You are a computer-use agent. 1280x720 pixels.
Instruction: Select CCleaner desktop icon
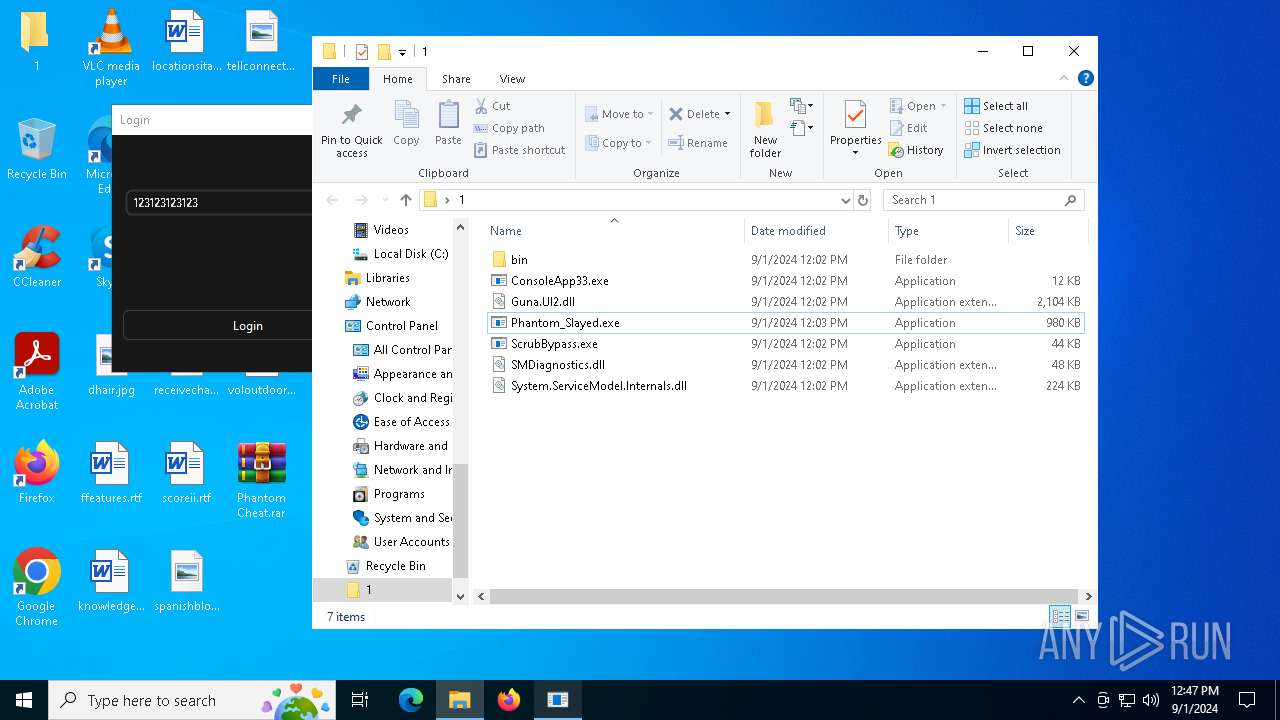tap(37, 257)
